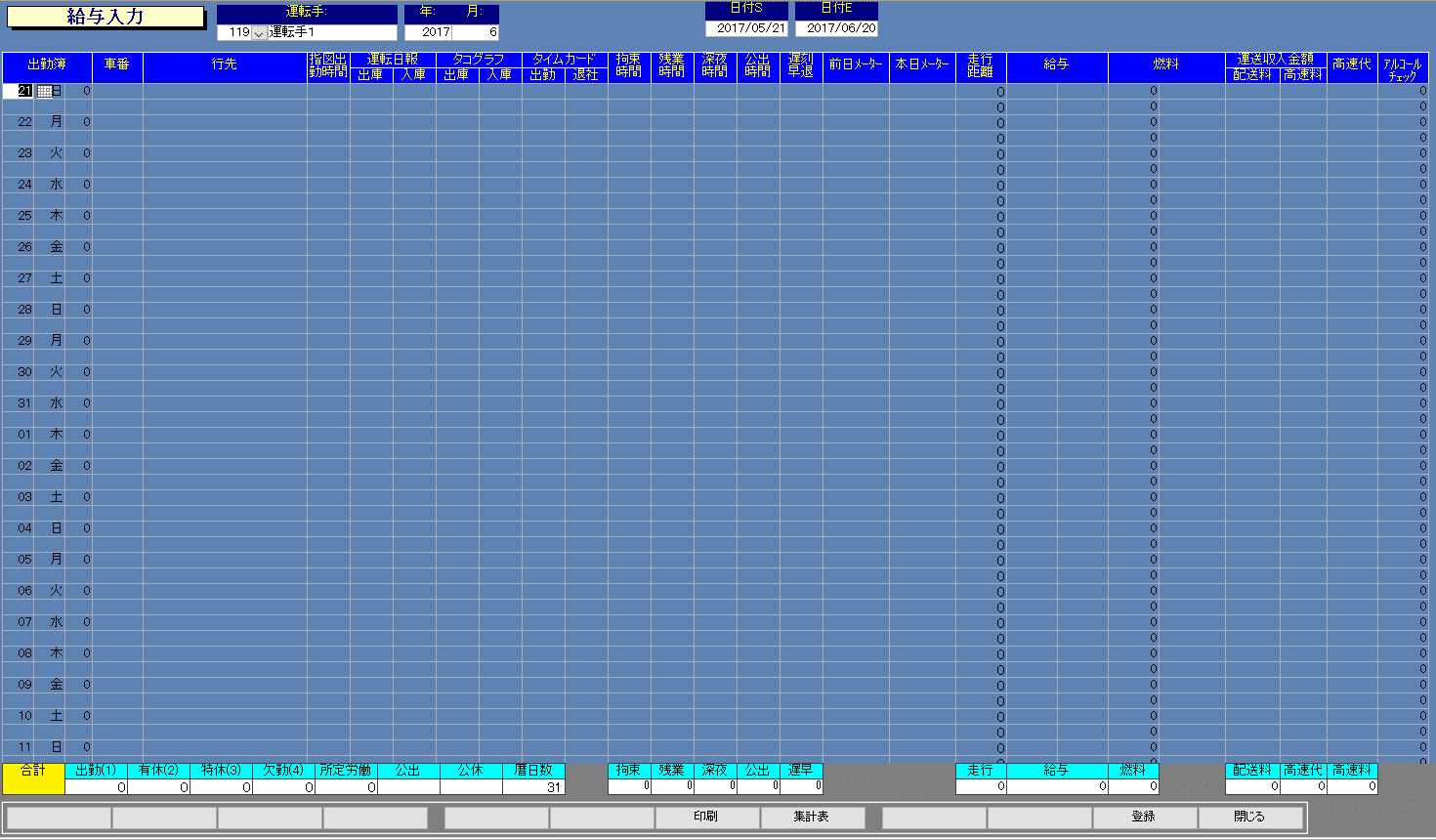
Task: Click the 所定労働 total label
Action: (x=347, y=771)
